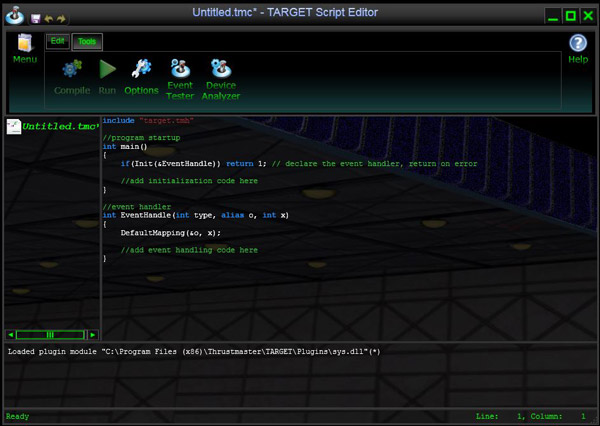This screenshot has height=426, width=600.
Task: Click the 'Loaded plugin module' output message
Action: [194, 352]
